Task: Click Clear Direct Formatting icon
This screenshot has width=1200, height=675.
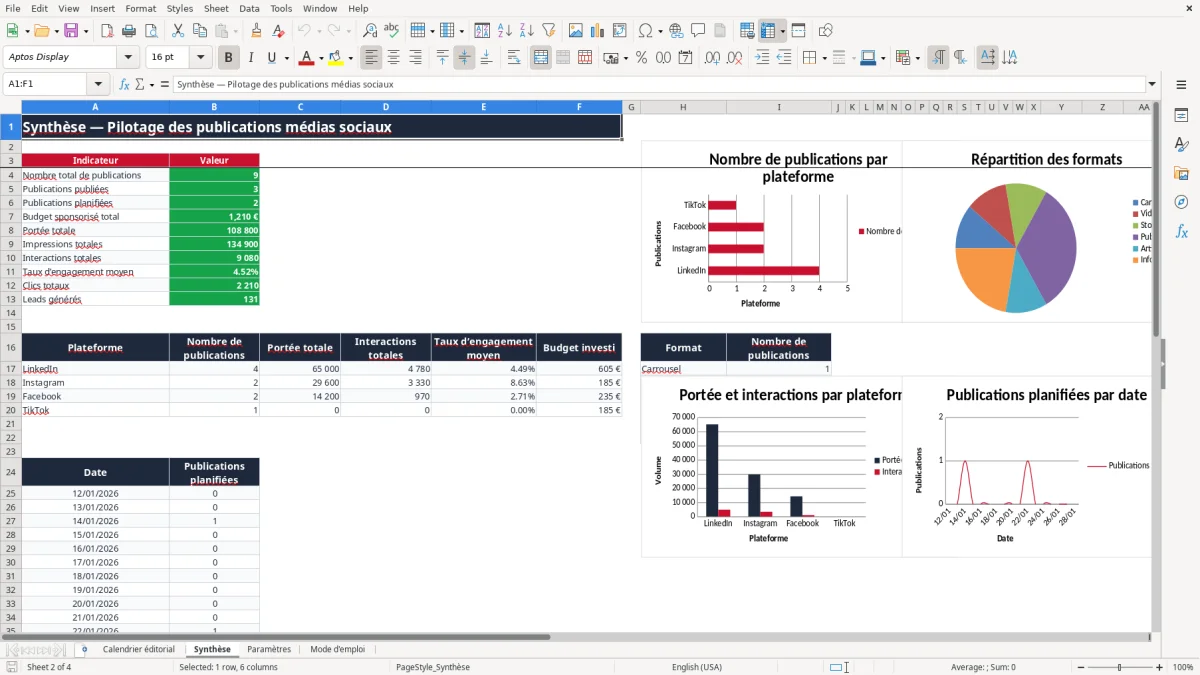Action: (x=278, y=31)
